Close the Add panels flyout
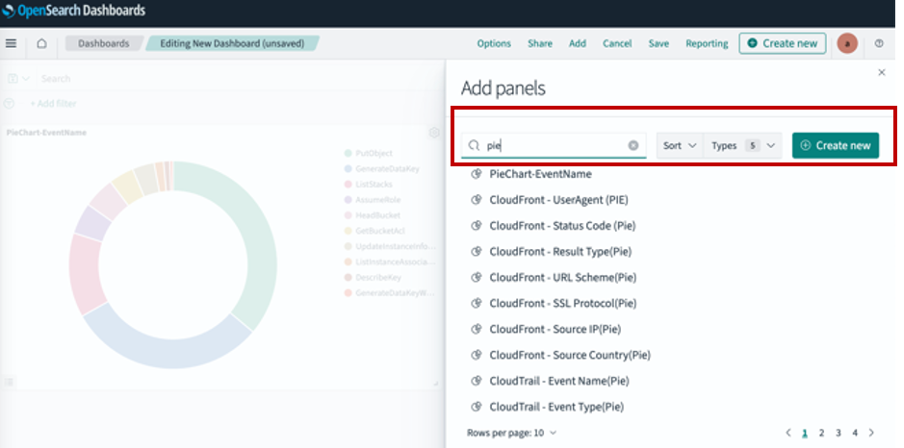The width and height of the screenshot is (904, 448). point(881,73)
